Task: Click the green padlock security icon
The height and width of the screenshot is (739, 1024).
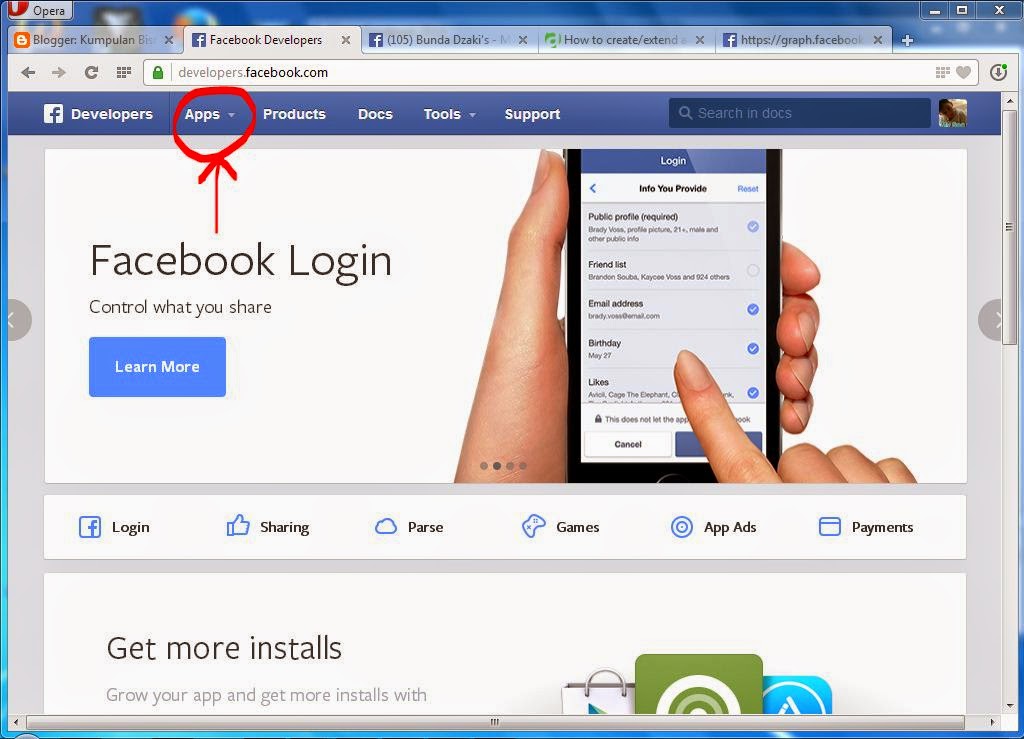Action: [157, 72]
